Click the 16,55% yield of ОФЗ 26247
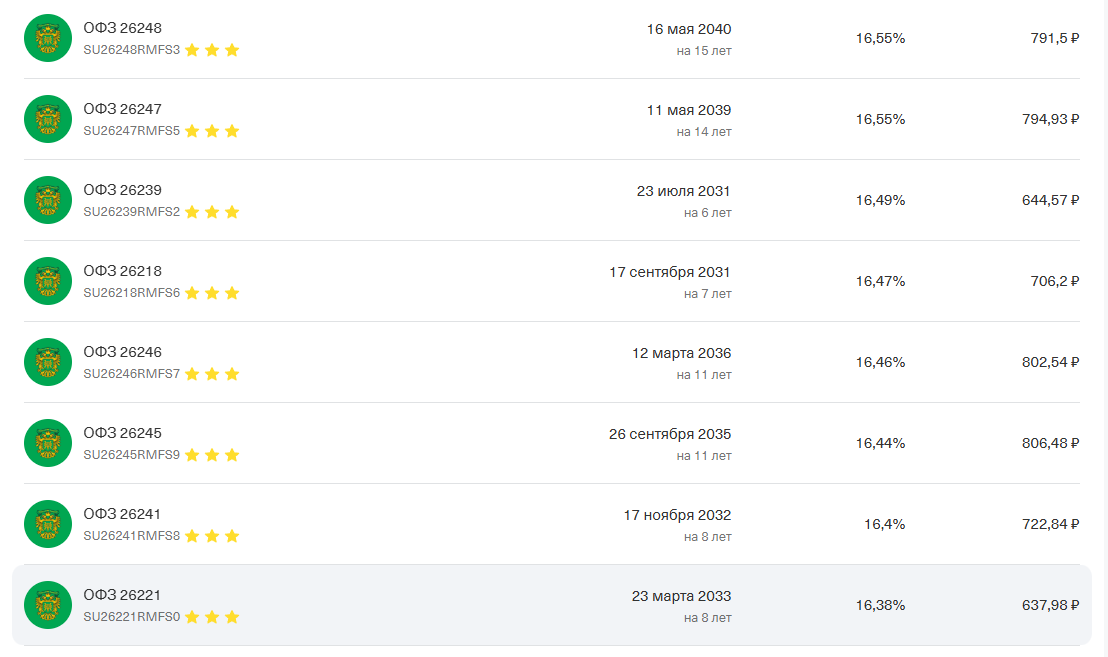Image resolution: width=1108 pixels, height=657 pixels. (x=880, y=119)
